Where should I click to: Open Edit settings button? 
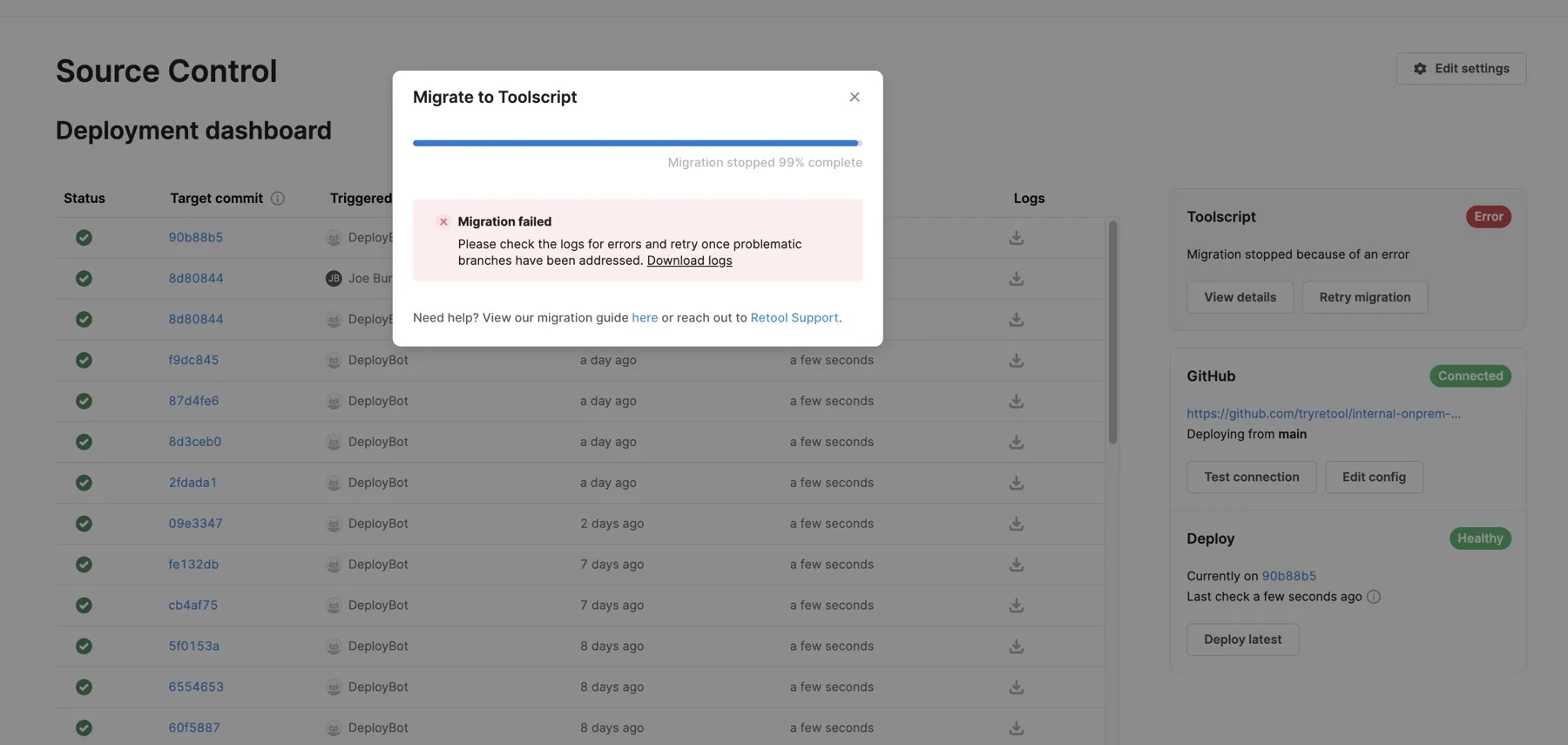pos(1462,68)
